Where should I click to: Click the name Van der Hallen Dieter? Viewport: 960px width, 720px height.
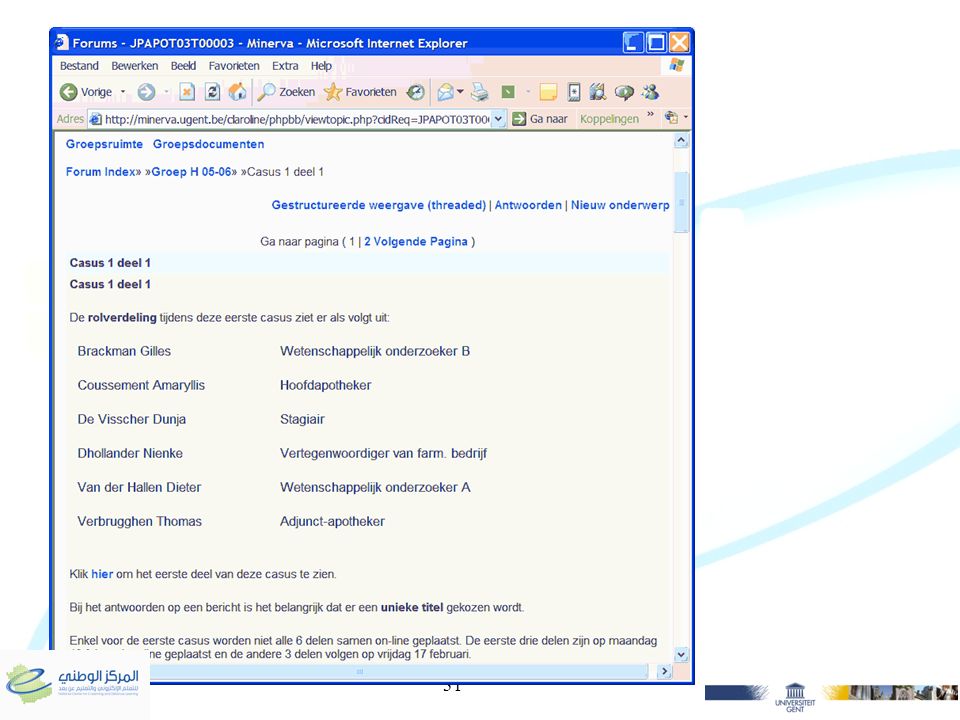pyautogui.click(x=139, y=487)
